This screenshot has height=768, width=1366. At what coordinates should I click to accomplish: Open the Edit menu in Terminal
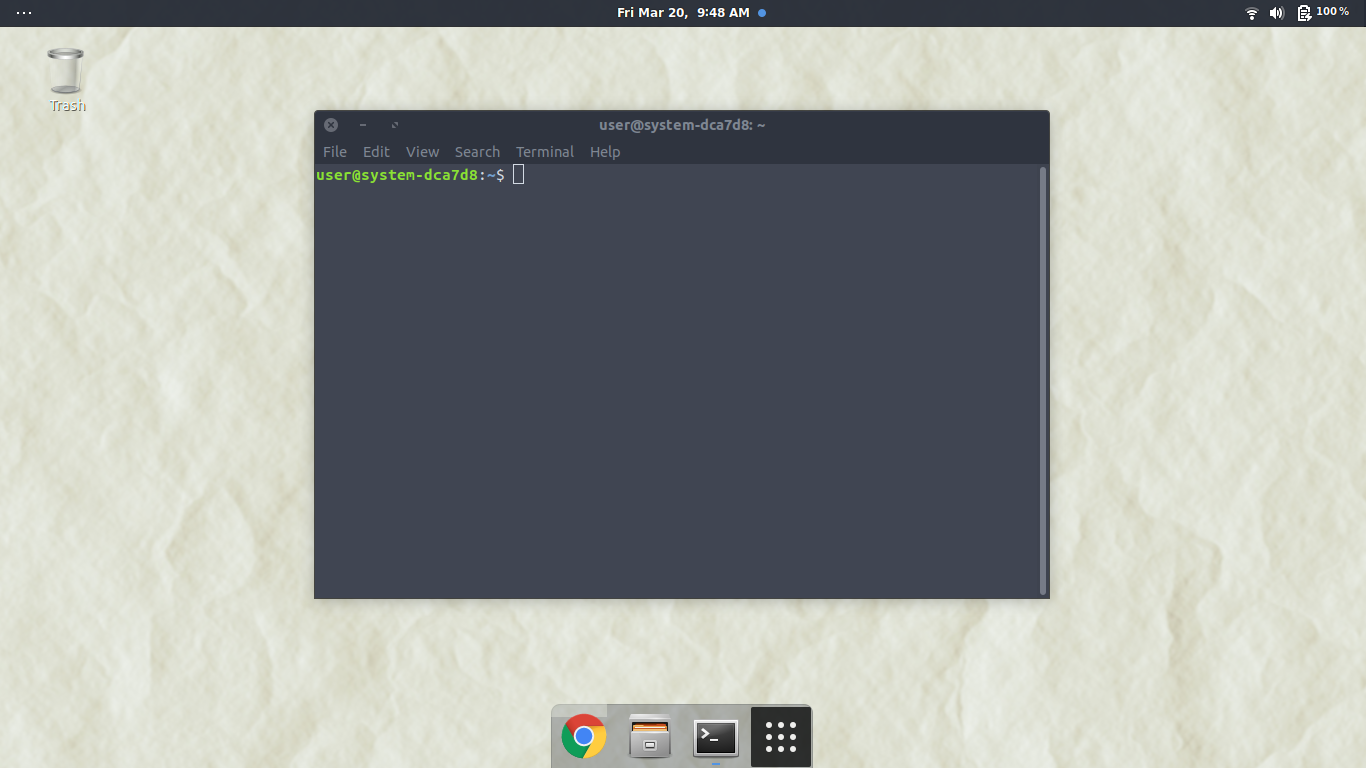pyautogui.click(x=376, y=152)
